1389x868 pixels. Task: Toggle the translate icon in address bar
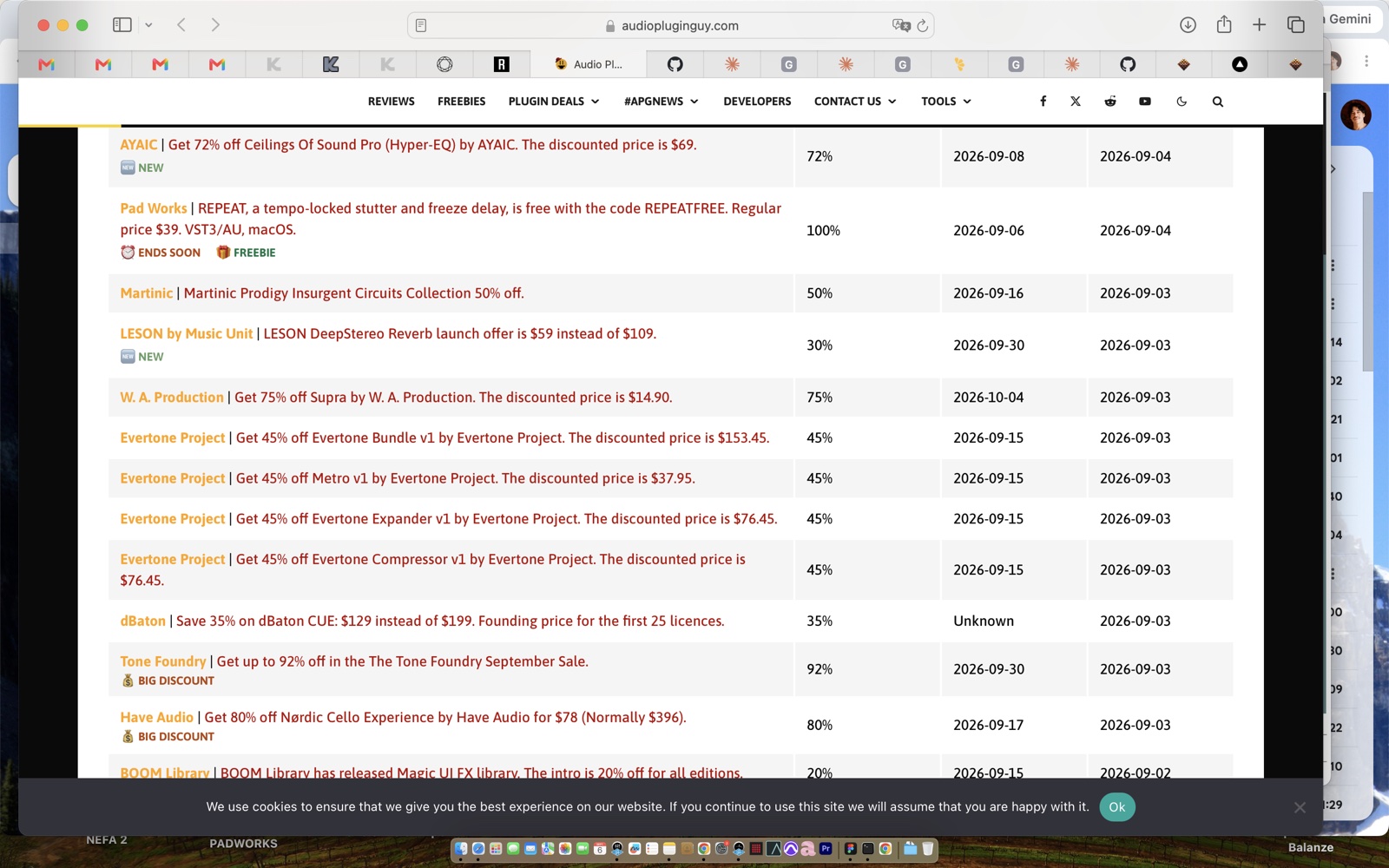[x=901, y=25]
